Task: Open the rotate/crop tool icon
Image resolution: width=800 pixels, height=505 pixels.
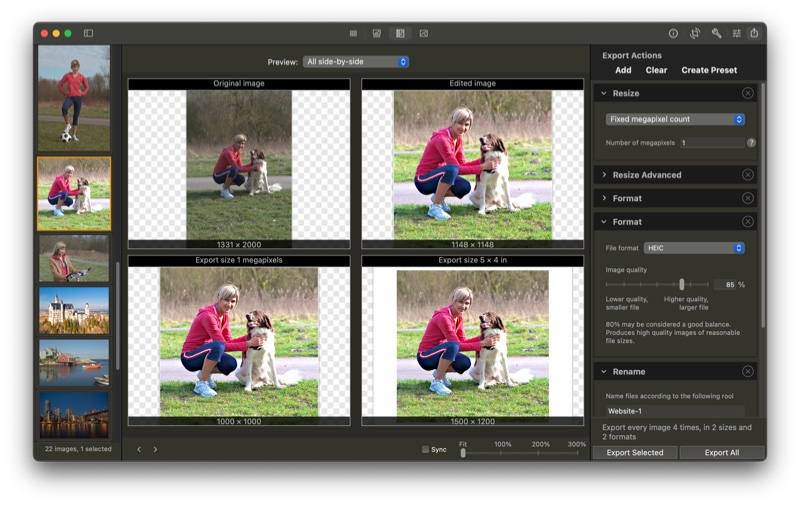Action: click(x=695, y=33)
